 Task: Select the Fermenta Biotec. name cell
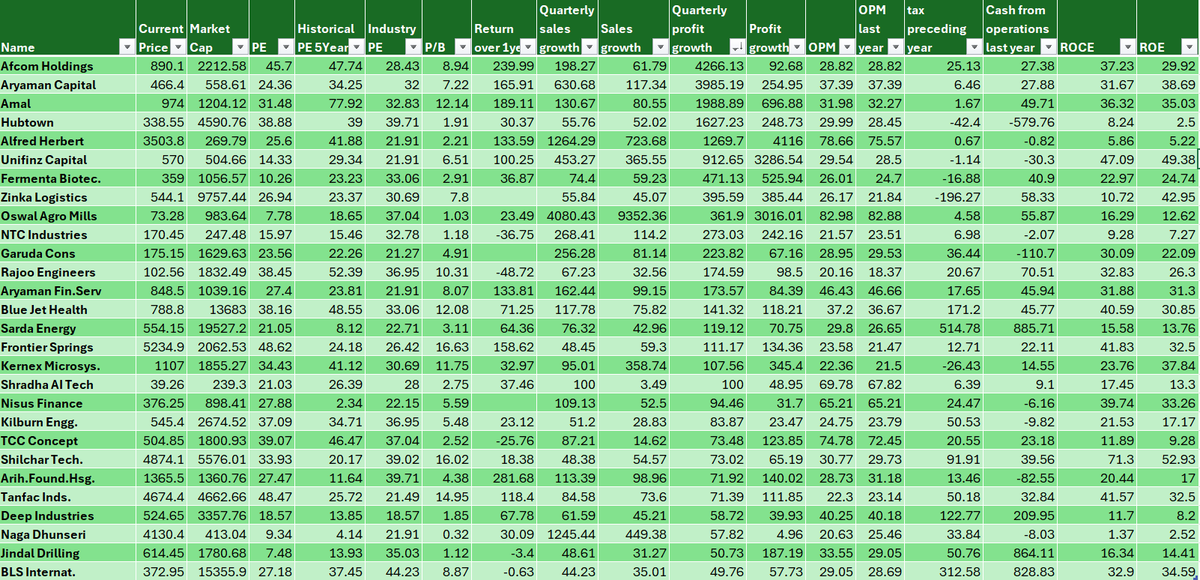point(68,178)
